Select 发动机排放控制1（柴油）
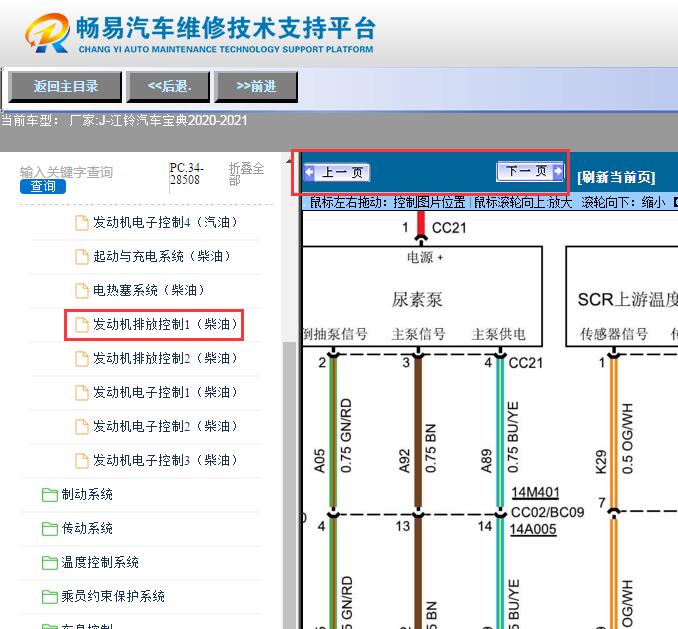 tap(165, 324)
